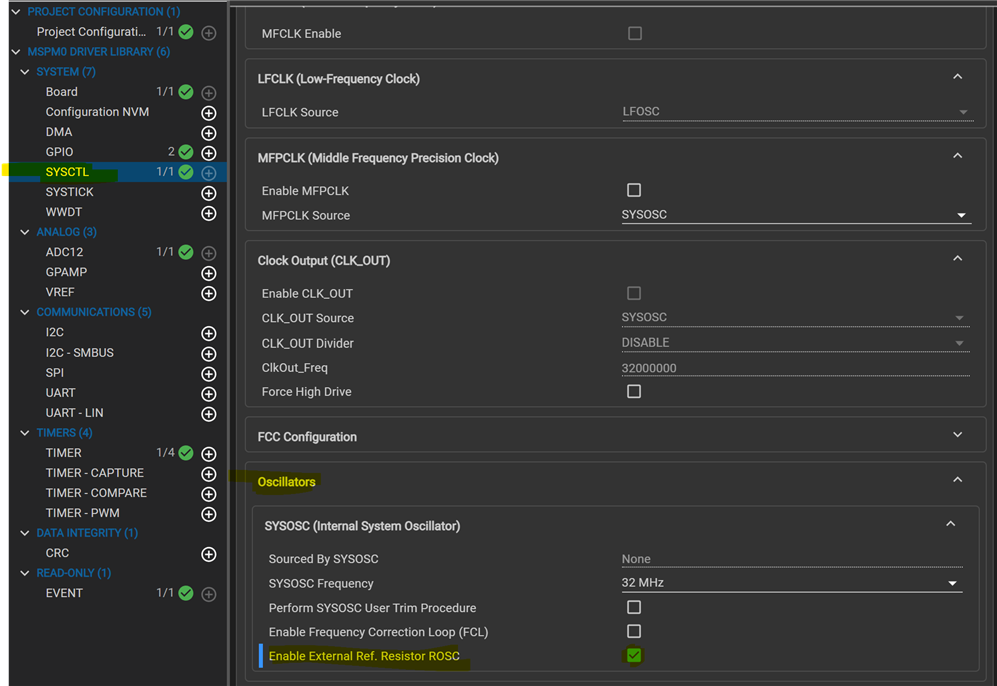Screen dimensions: 997x686
Task: Add a UART instance with plus icon
Action: pos(209,394)
